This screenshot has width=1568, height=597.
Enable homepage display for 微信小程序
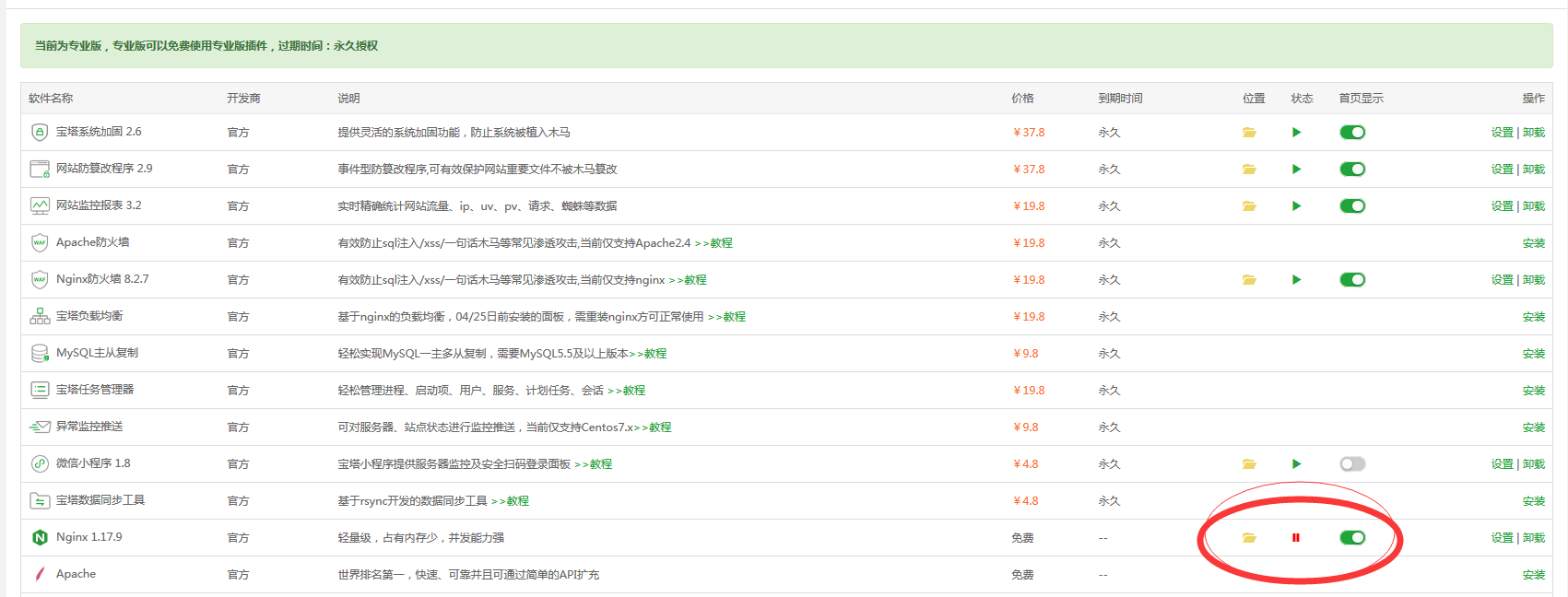click(x=1352, y=464)
